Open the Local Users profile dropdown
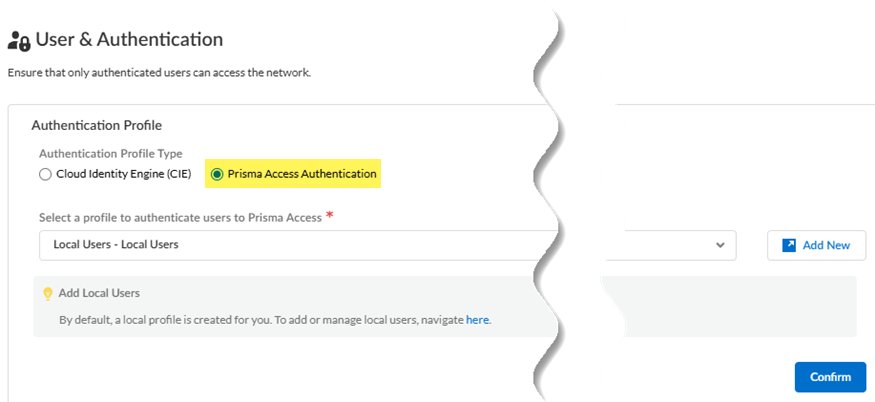Viewport: 875px width, 402px height. point(387,245)
